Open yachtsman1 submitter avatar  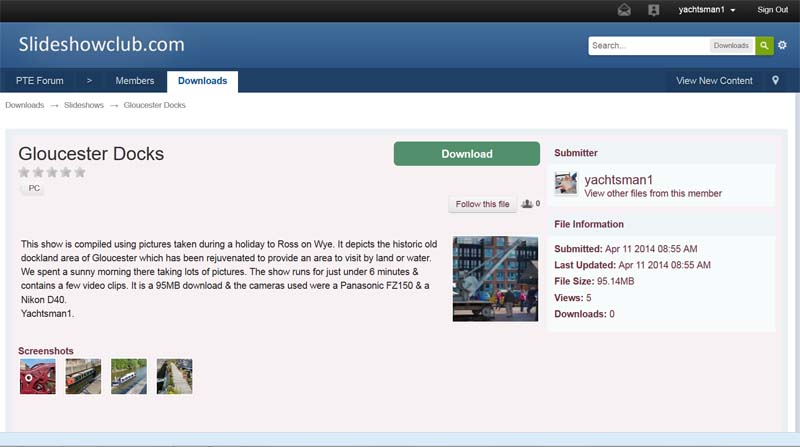click(566, 184)
